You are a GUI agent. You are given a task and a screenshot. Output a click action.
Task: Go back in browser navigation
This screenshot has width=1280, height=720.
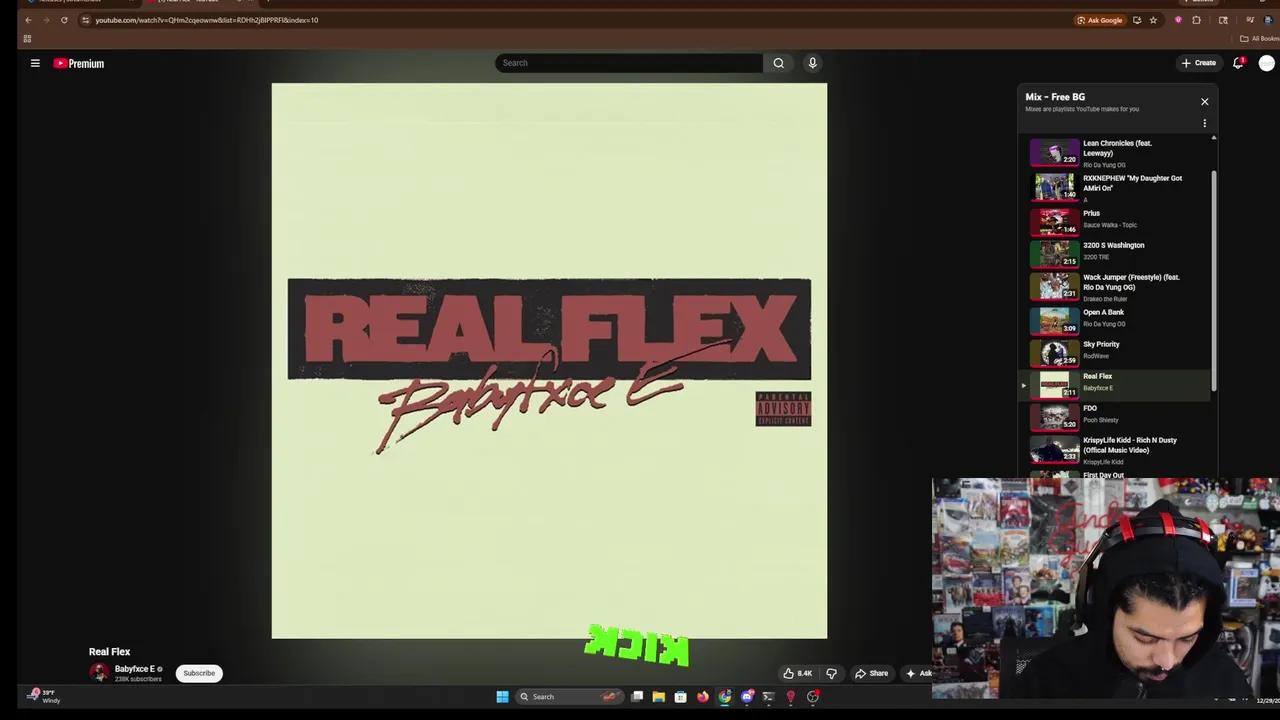pyautogui.click(x=28, y=20)
